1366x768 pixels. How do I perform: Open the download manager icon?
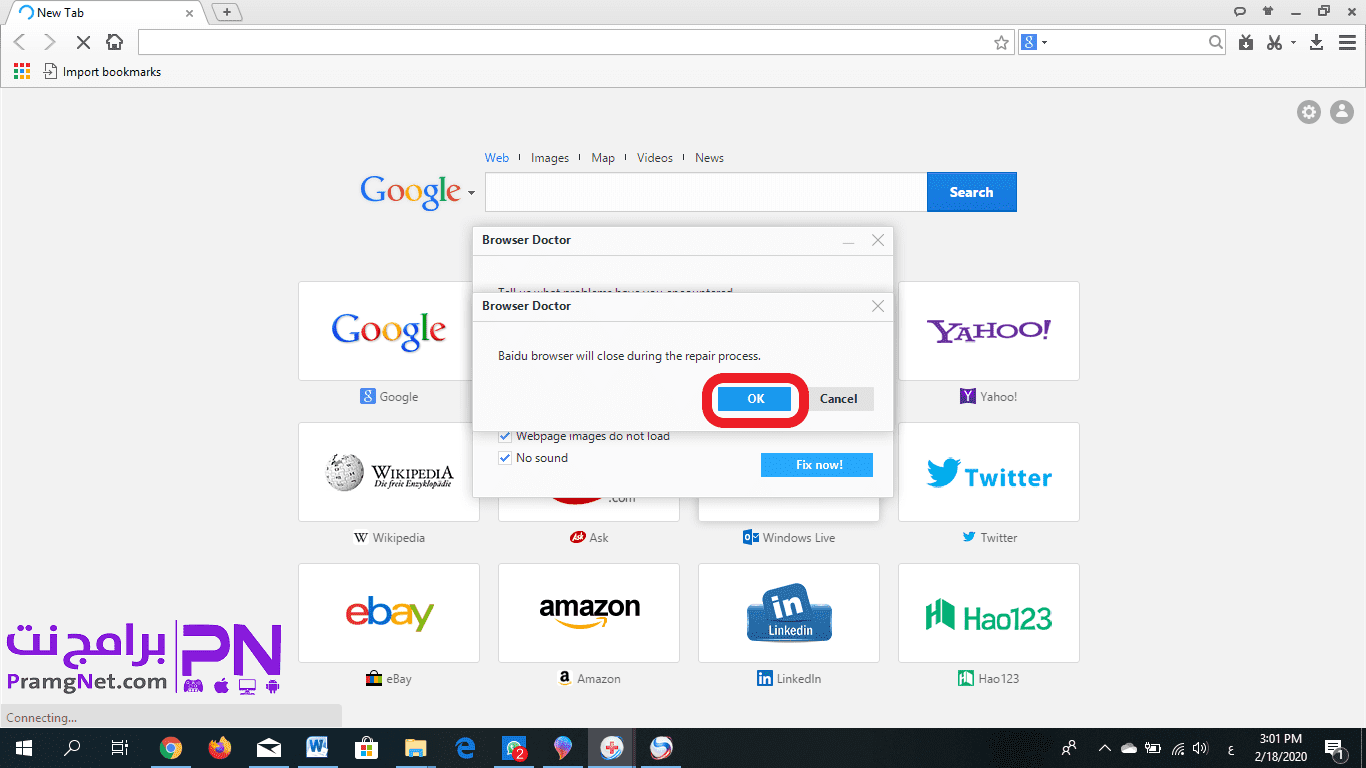pos(1316,42)
